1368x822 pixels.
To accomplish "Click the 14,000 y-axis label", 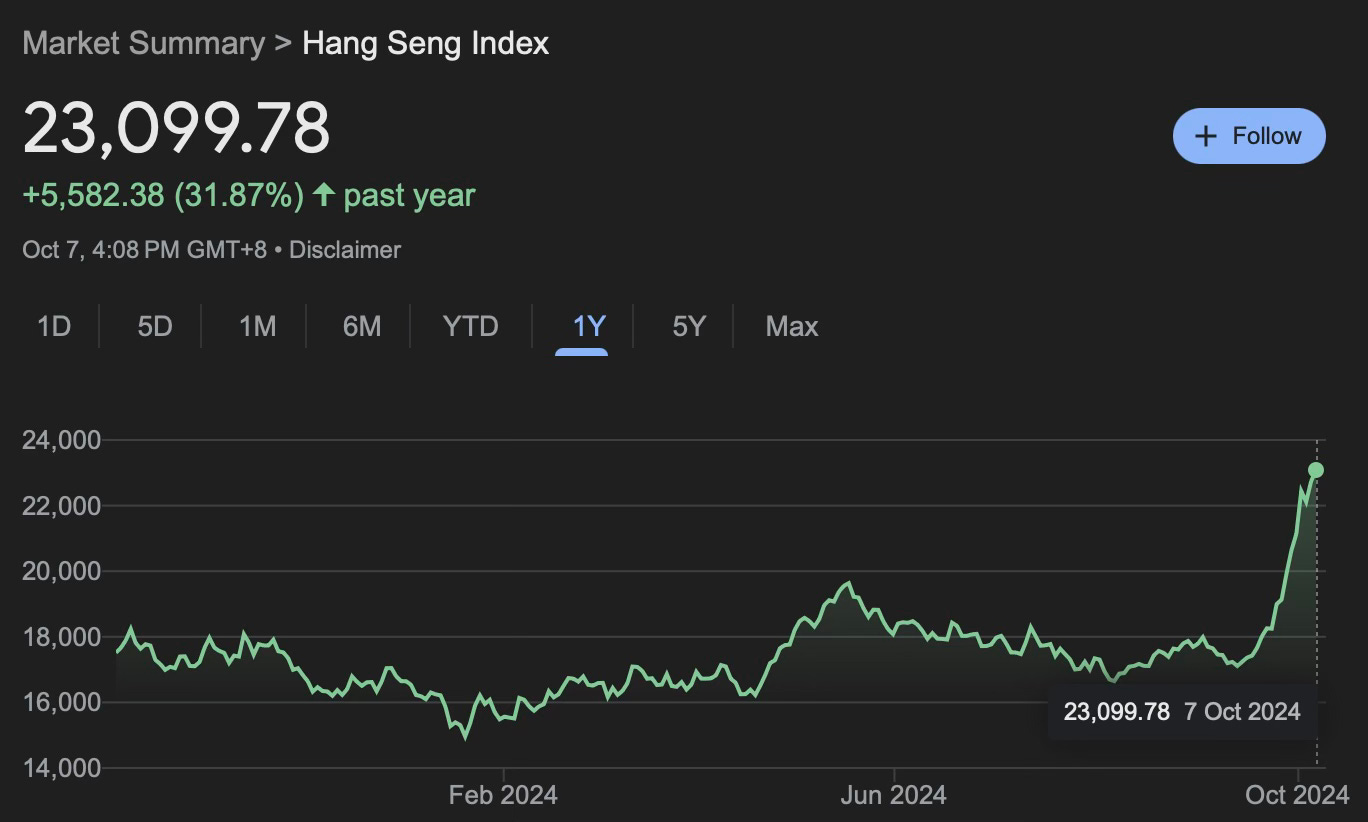I will point(61,768).
